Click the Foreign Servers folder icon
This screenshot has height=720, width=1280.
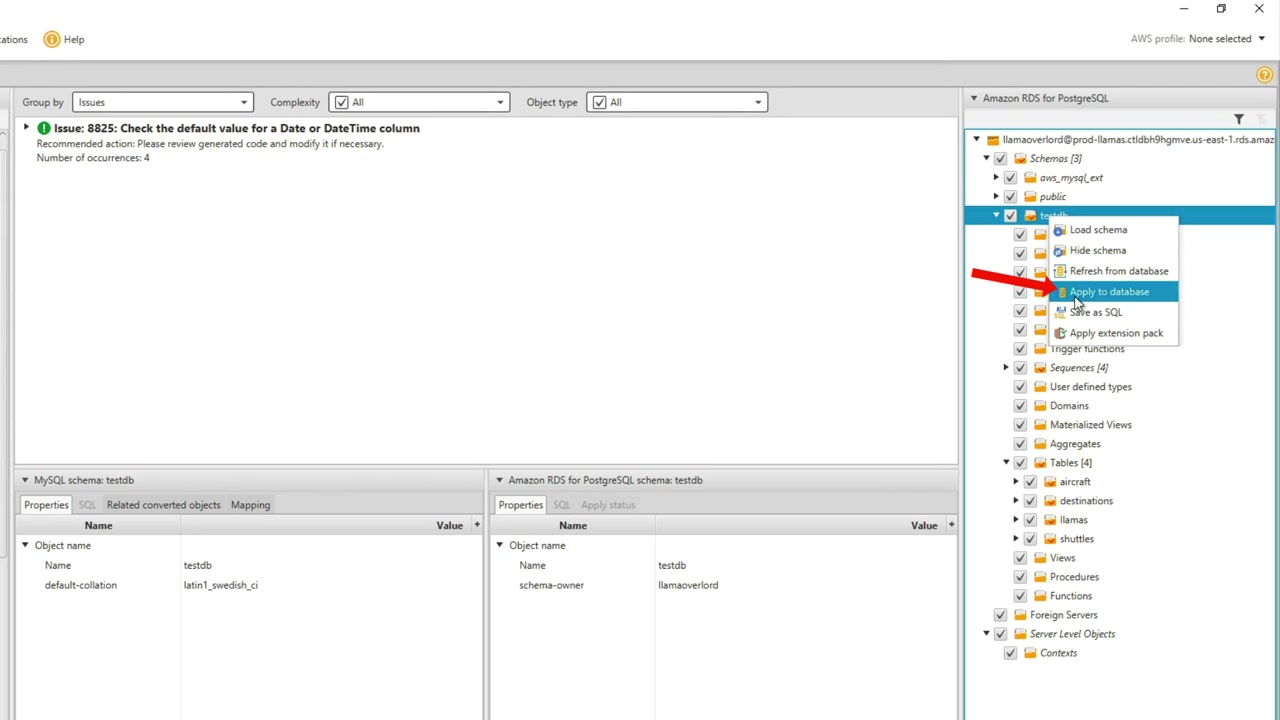pyautogui.click(x=1020, y=615)
